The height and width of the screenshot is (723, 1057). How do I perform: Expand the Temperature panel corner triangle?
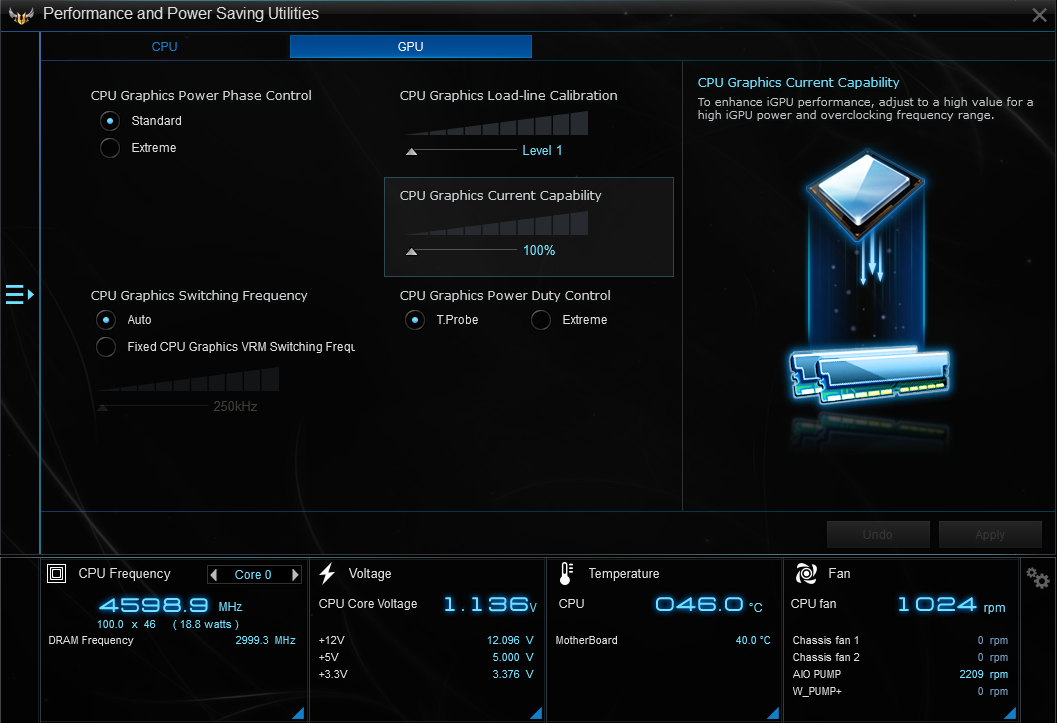(773, 713)
